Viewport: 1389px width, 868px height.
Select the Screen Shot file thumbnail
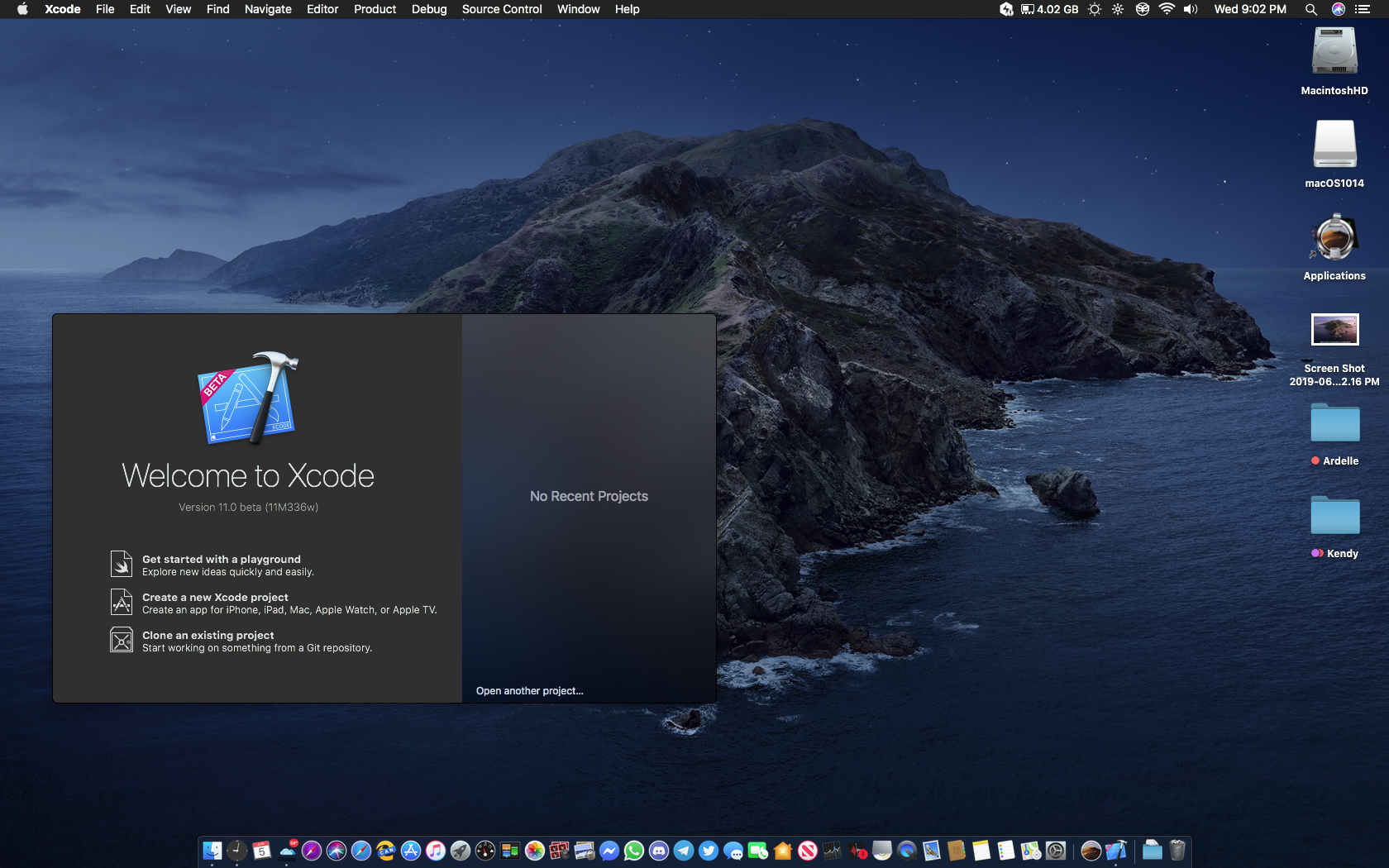tap(1334, 329)
